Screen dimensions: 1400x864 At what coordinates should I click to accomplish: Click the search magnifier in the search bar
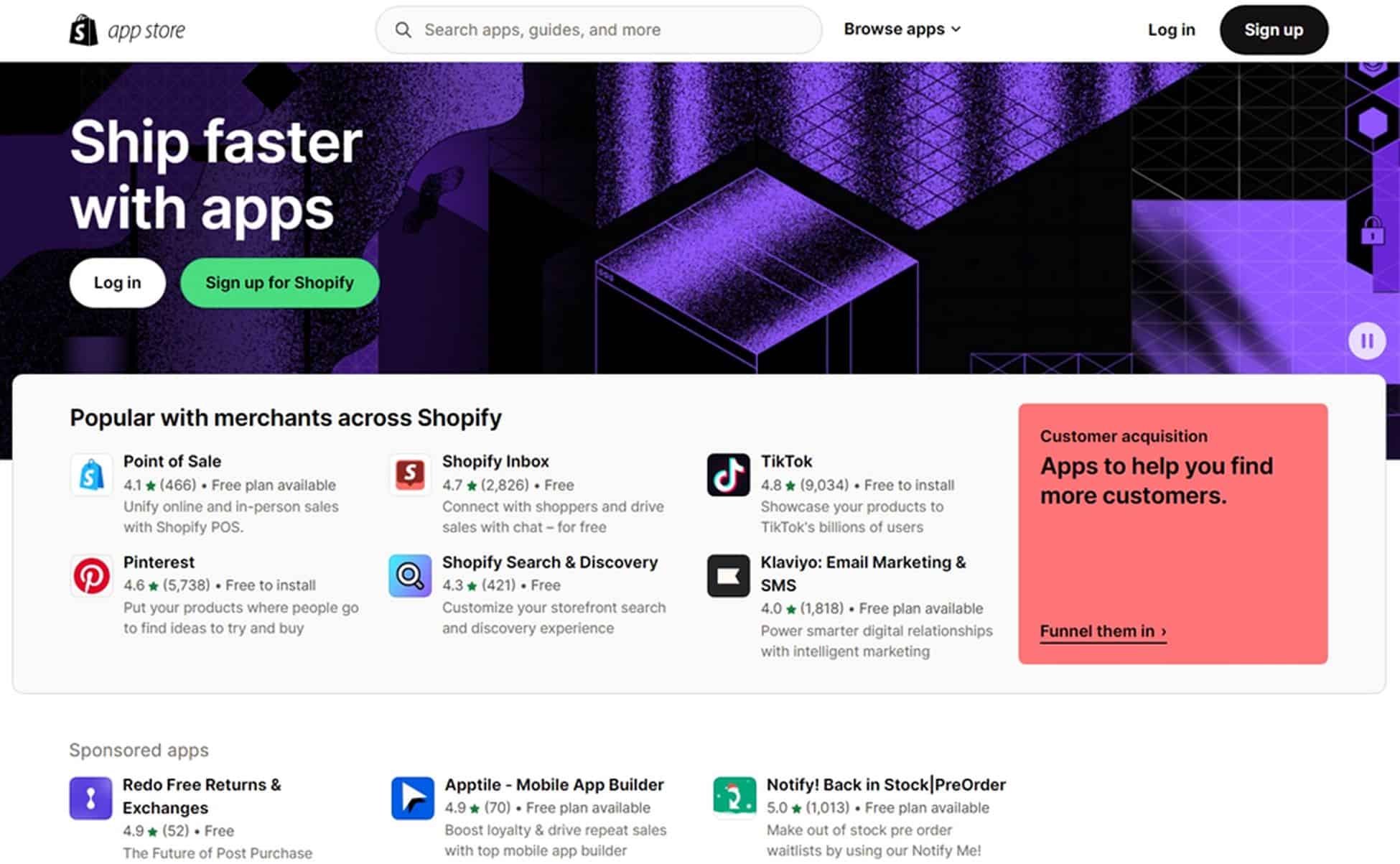coord(403,29)
